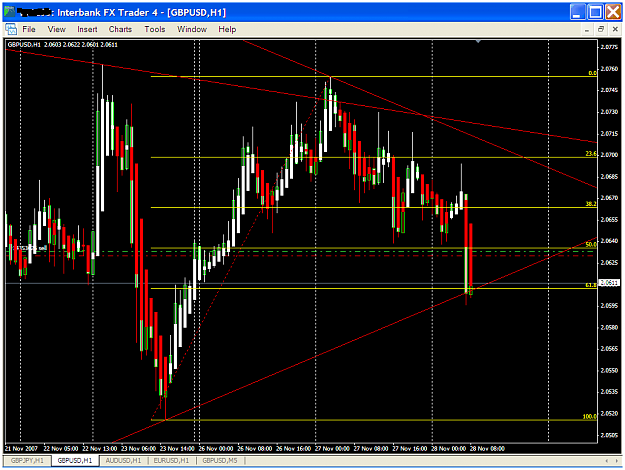The width and height of the screenshot is (625, 470).
Task: Click the current price label 2.0611
Action: tap(609, 283)
